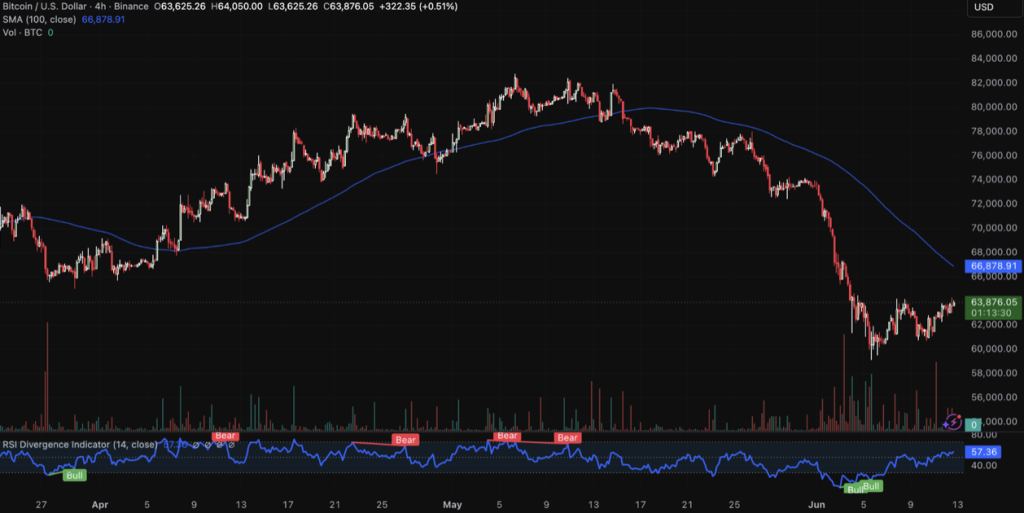Click the 40.00 RSI scale label
The image size is (1024, 513).
(984, 465)
